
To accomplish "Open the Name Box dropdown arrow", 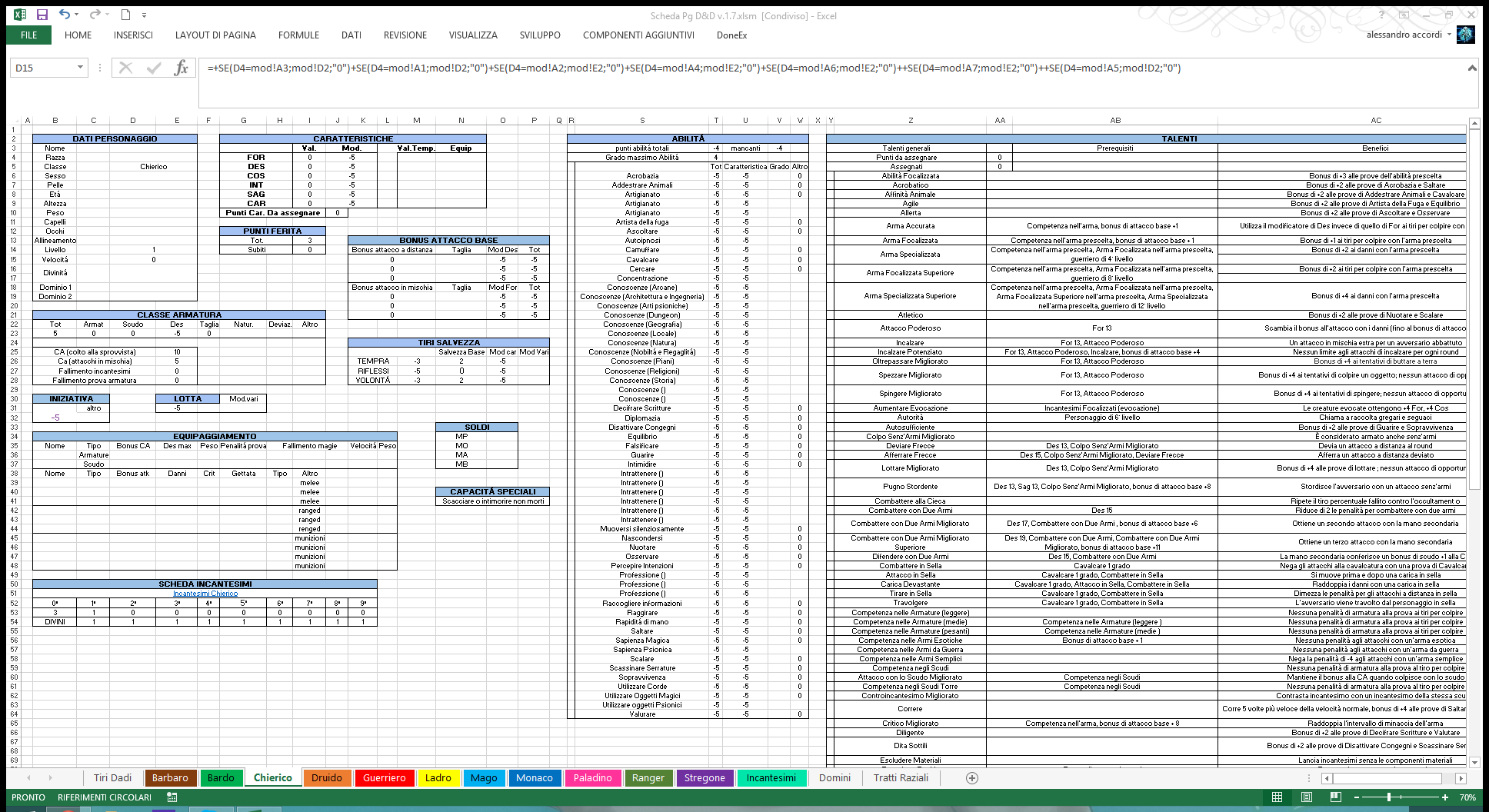I will click(x=80, y=68).
